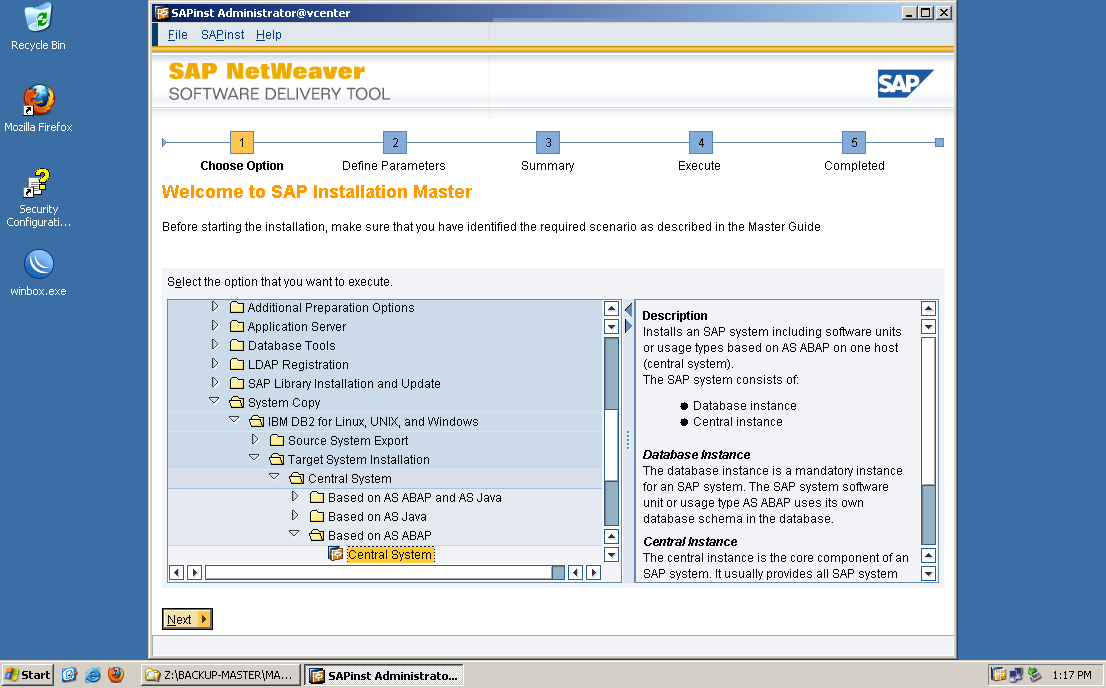The image size is (1106, 688).
Task: Expand the LDAP Registration folder
Action: pyautogui.click(x=215, y=363)
